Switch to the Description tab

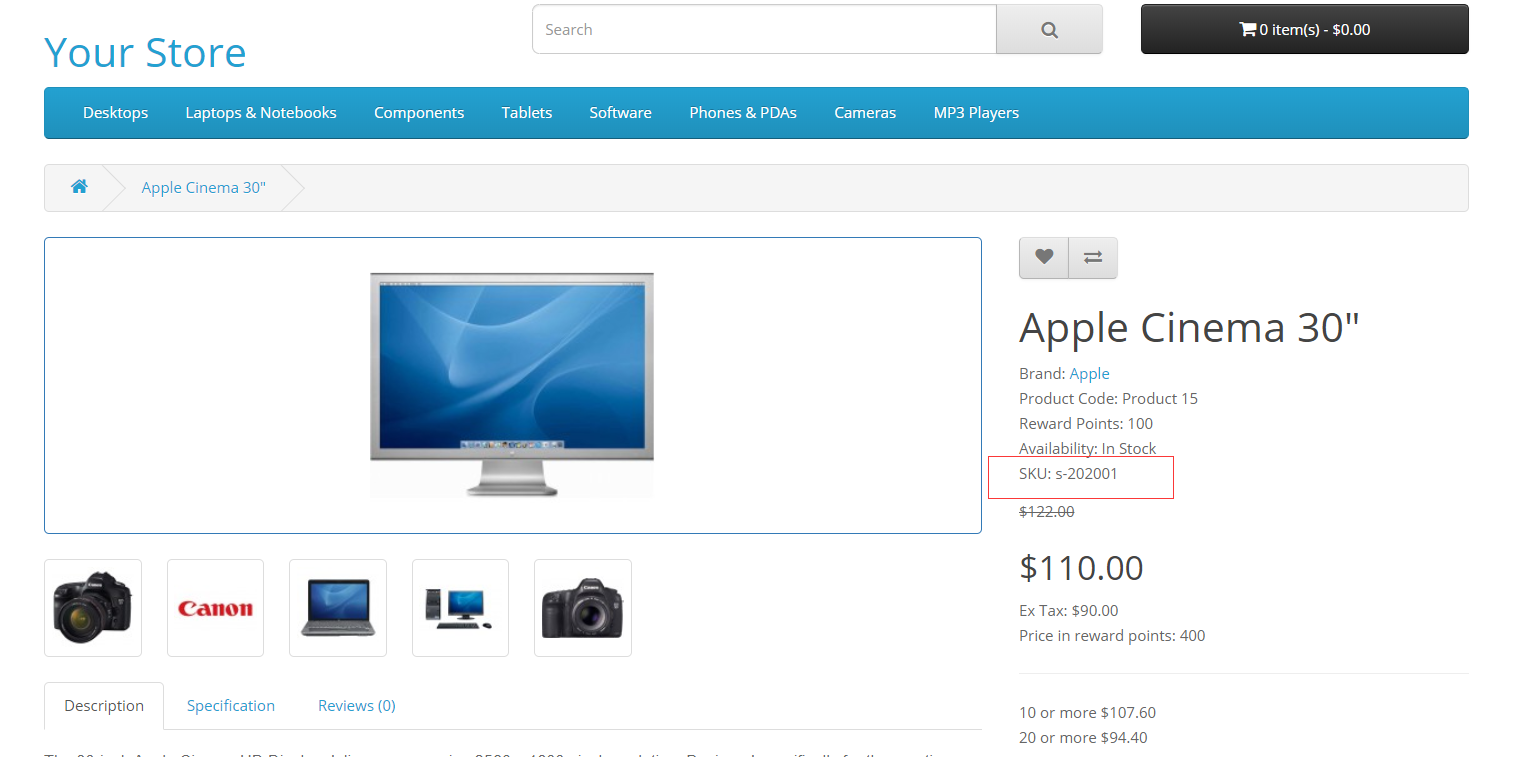(104, 706)
